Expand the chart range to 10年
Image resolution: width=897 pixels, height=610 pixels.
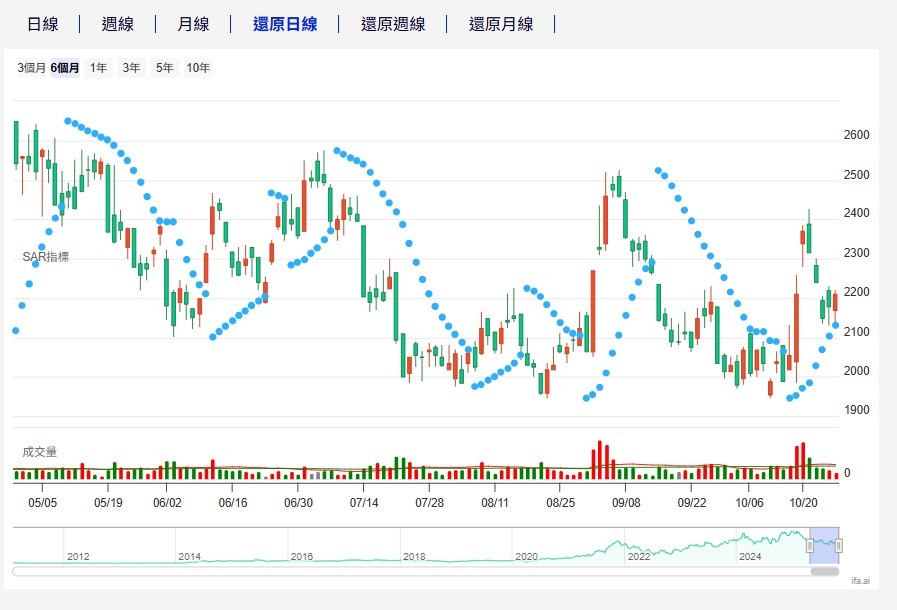click(x=198, y=68)
